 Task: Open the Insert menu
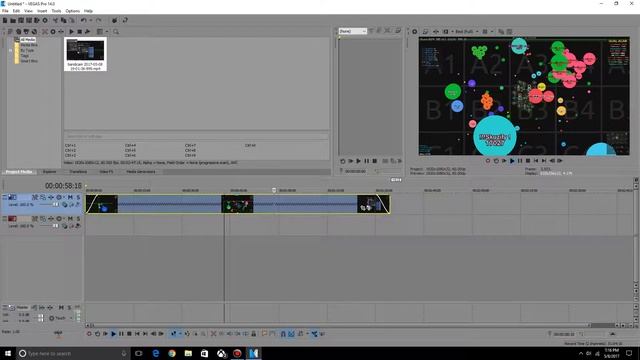pyautogui.click(x=42, y=11)
